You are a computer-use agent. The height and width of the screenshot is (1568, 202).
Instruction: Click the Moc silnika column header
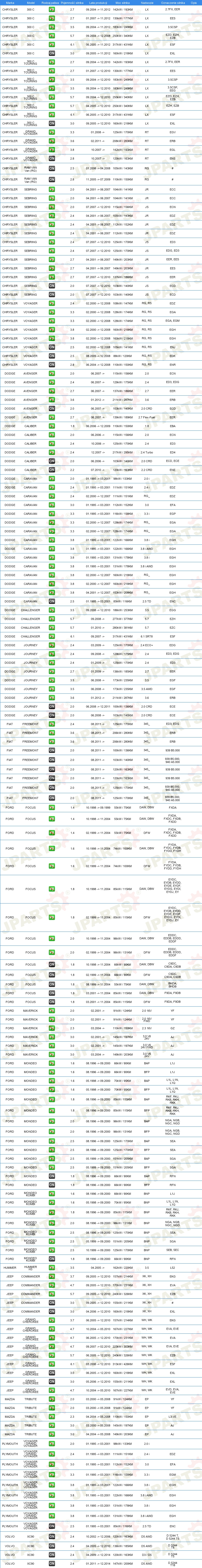click(x=123, y=3)
